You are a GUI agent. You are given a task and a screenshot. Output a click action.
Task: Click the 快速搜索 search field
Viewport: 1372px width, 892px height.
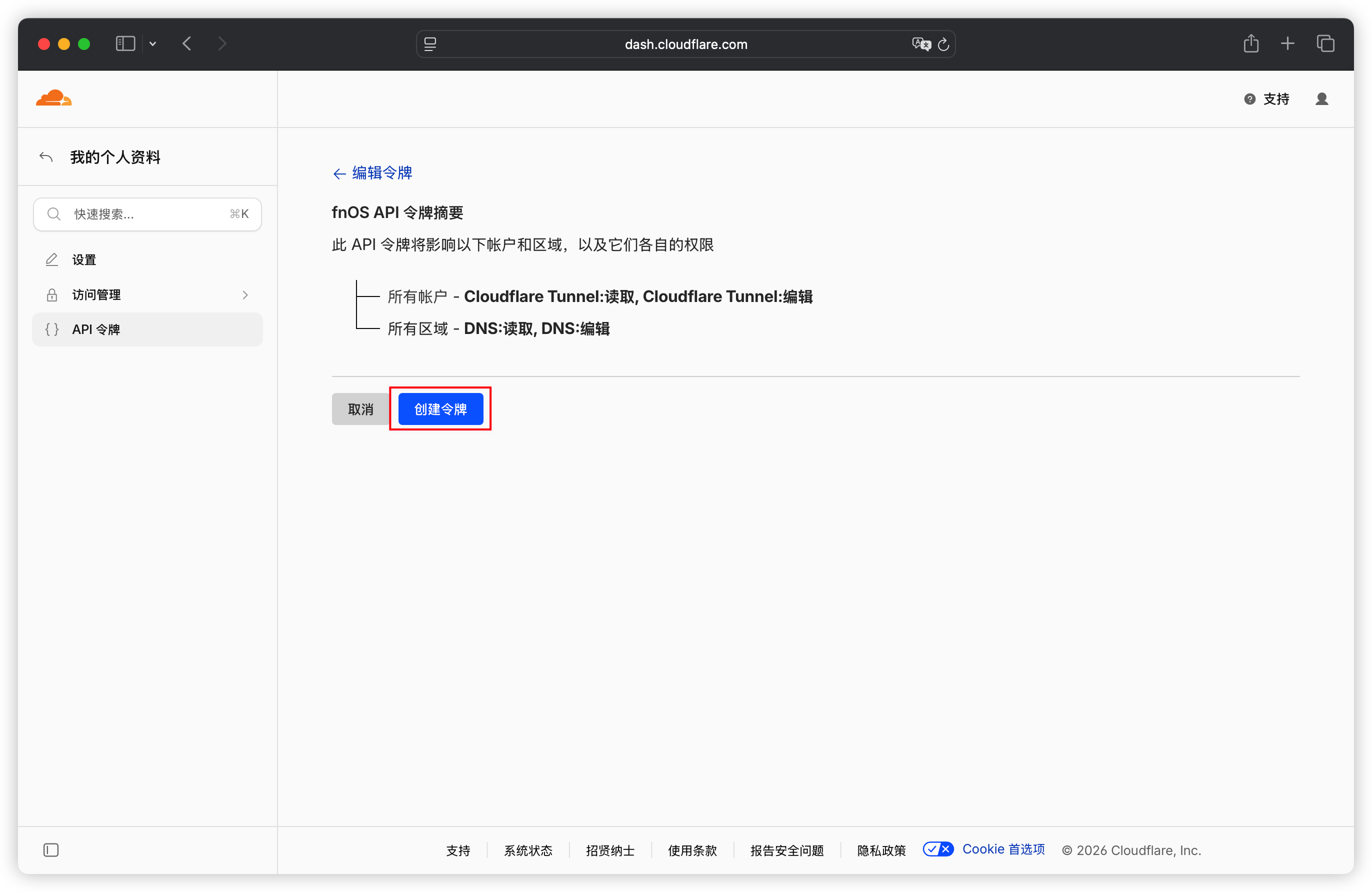[147, 214]
